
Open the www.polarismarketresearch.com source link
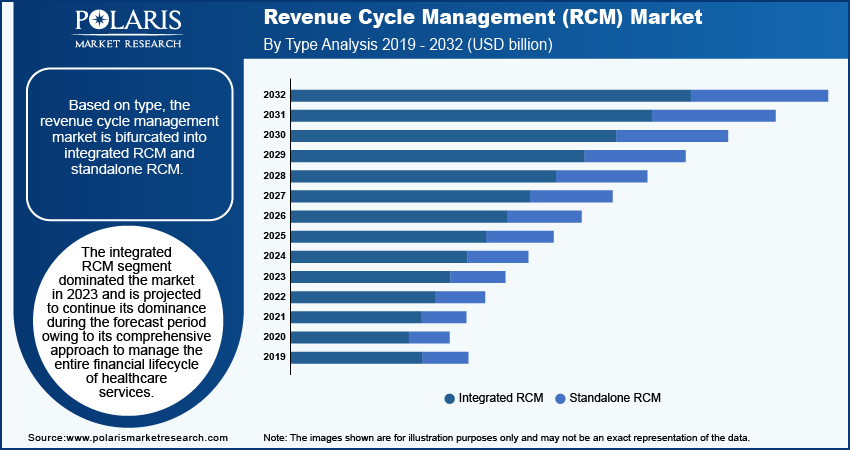tap(146, 438)
